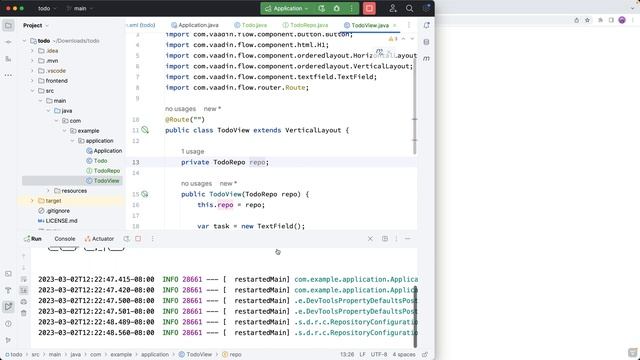The height and width of the screenshot is (360, 640).
Task: Select Application class in project tree
Action: pos(104,151)
